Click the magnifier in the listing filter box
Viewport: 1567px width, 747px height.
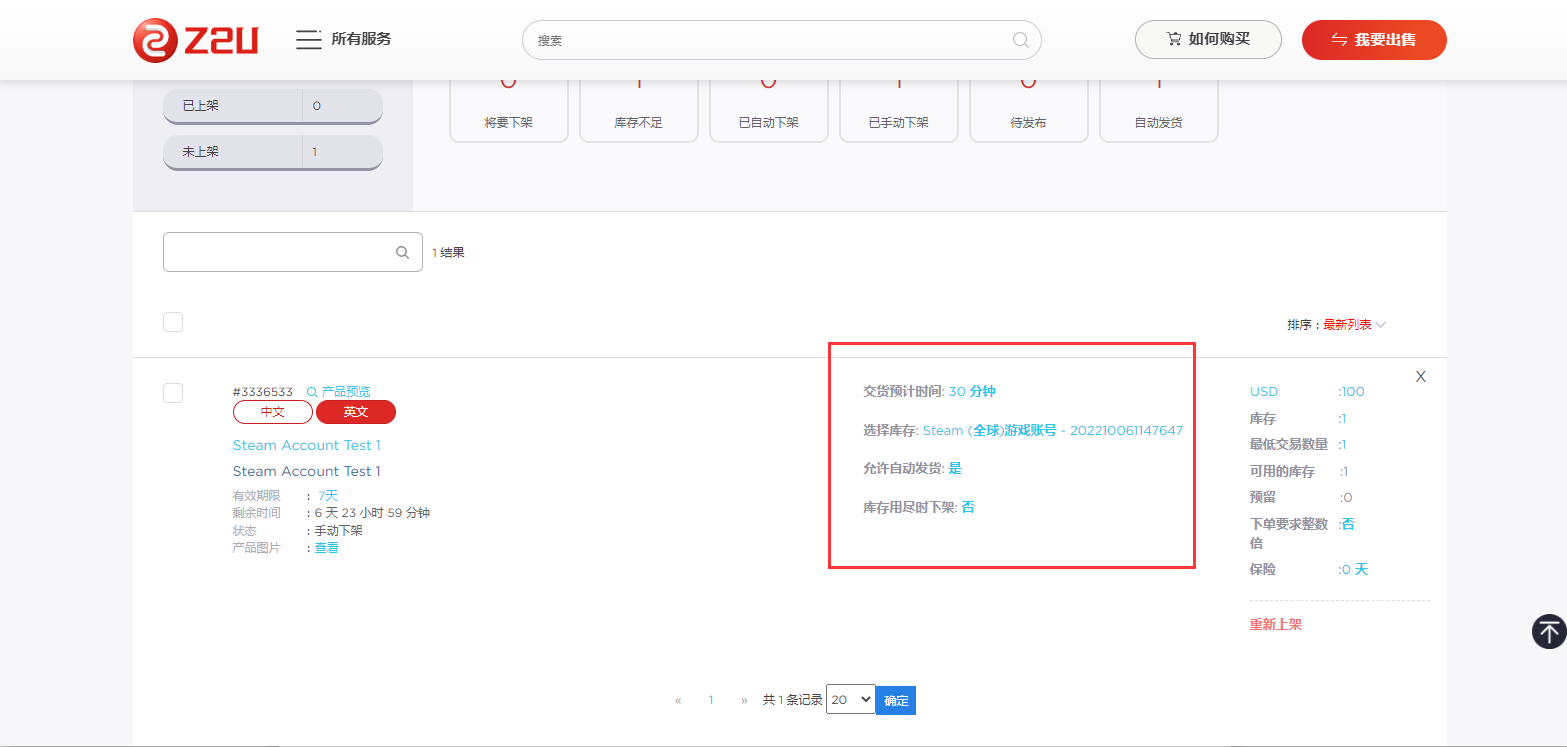coord(402,253)
